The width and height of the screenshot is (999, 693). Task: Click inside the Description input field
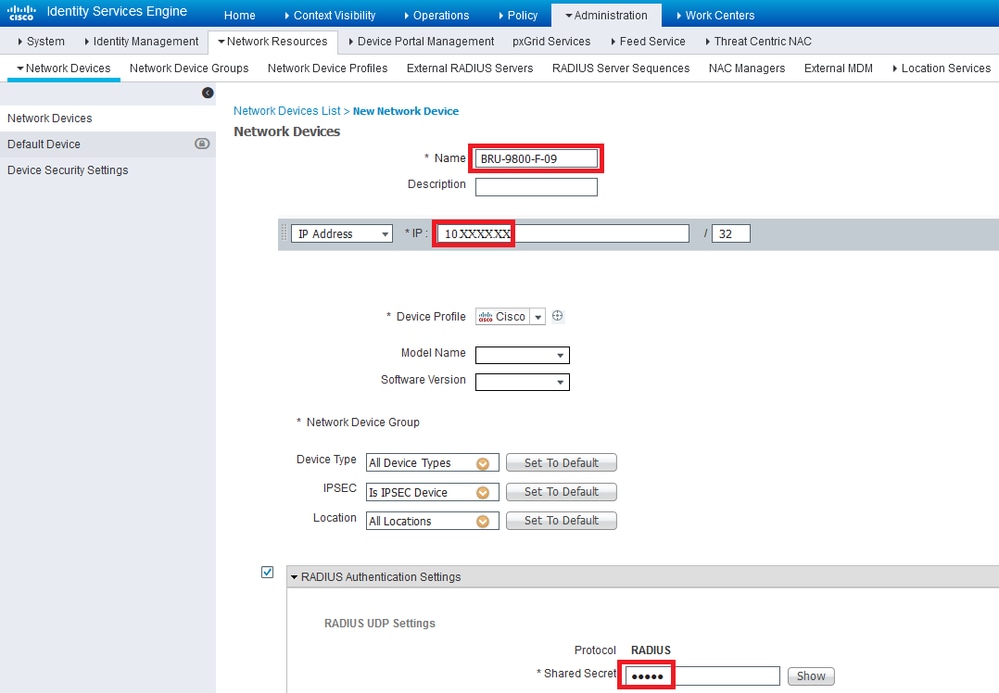536,185
